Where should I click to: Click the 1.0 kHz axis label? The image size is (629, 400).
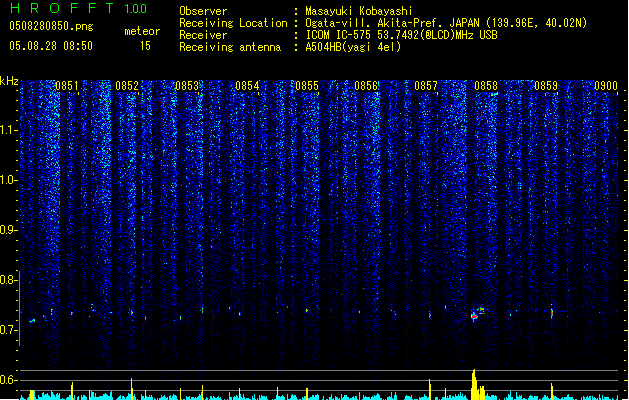click(x=9, y=180)
